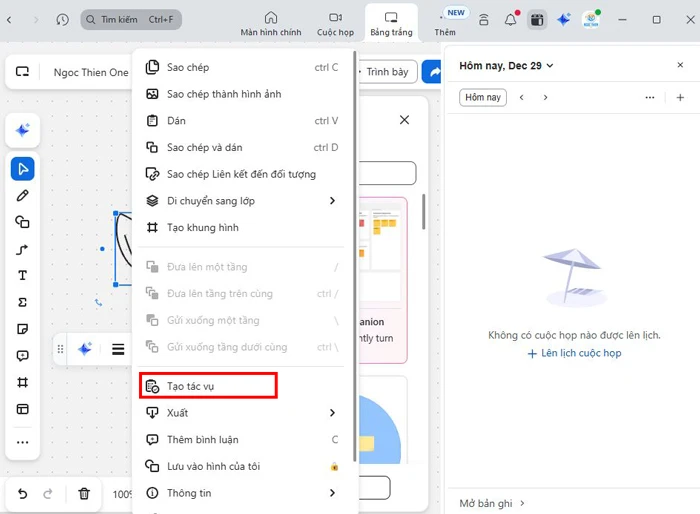
Task: Open AI Companion sparkle in top bar
Action: [x=564, y=20]
